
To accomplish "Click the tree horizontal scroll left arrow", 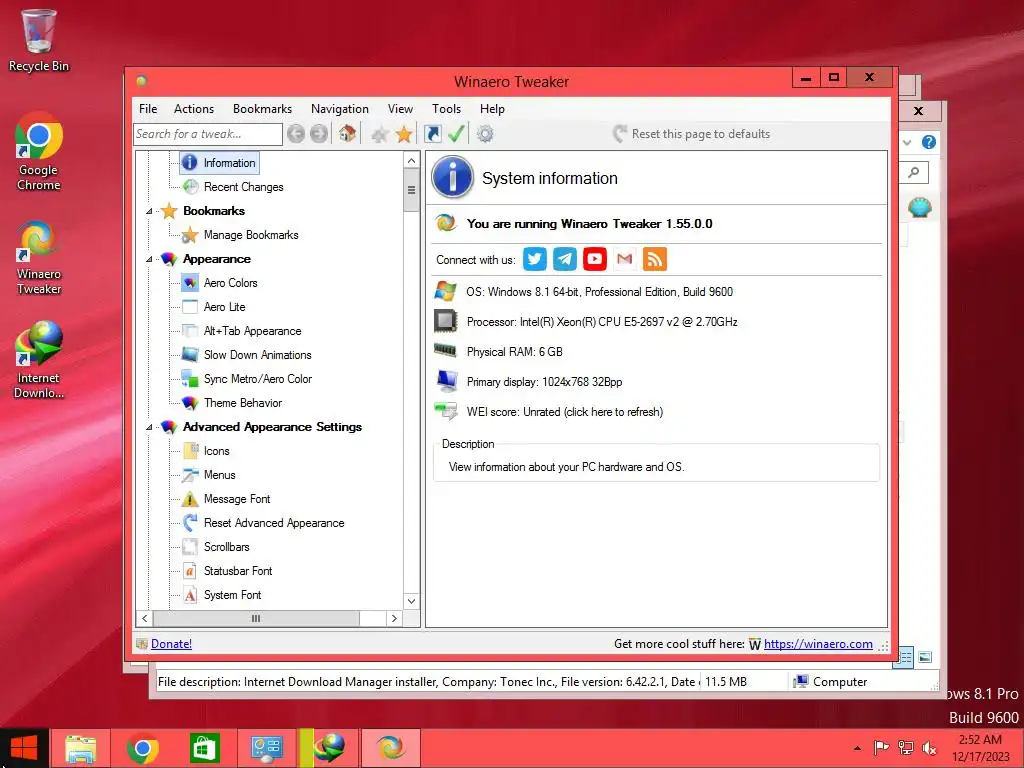I will [x=144, y=618].
